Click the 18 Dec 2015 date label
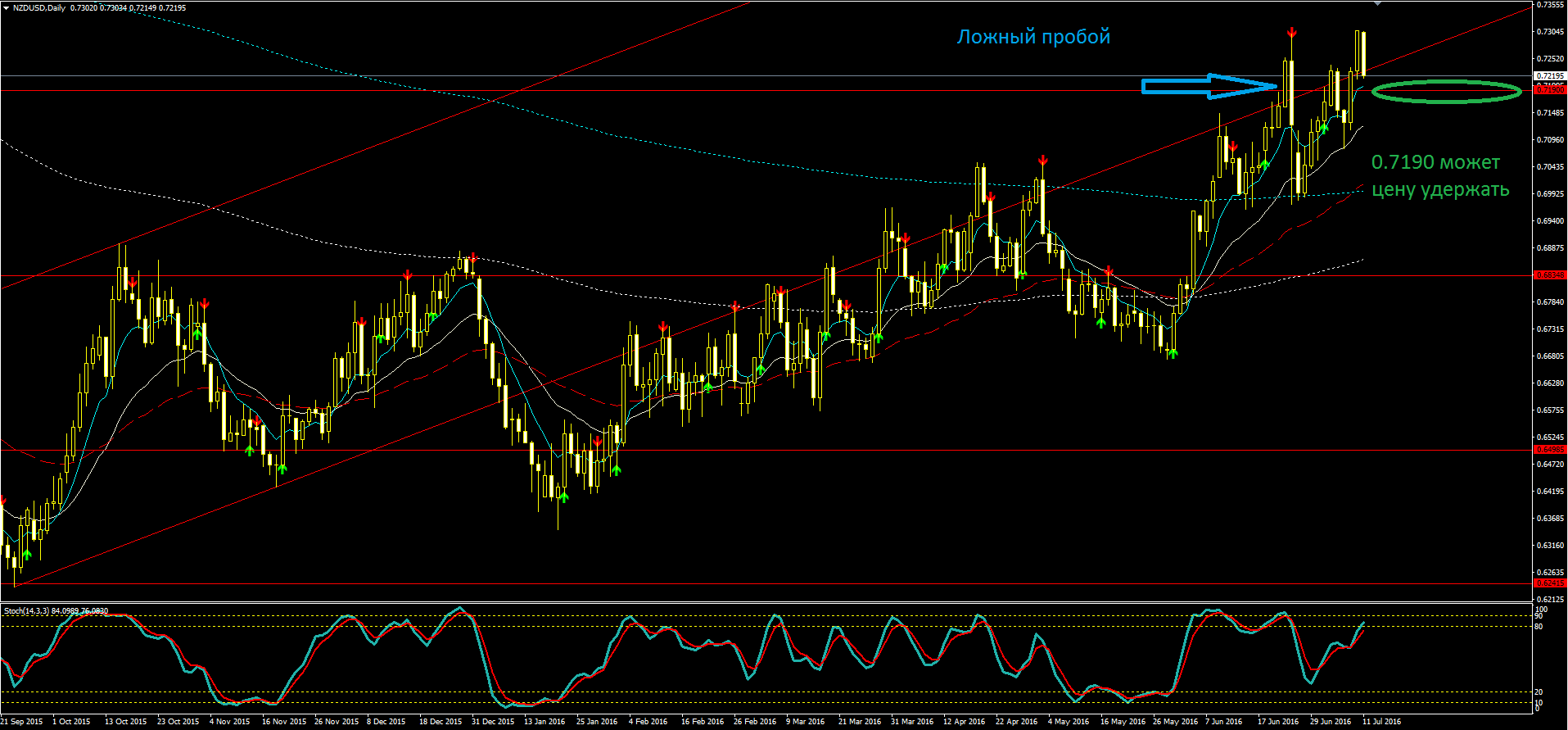The width and height of the screenshot is (1568, 730). [x=440, y=722]
